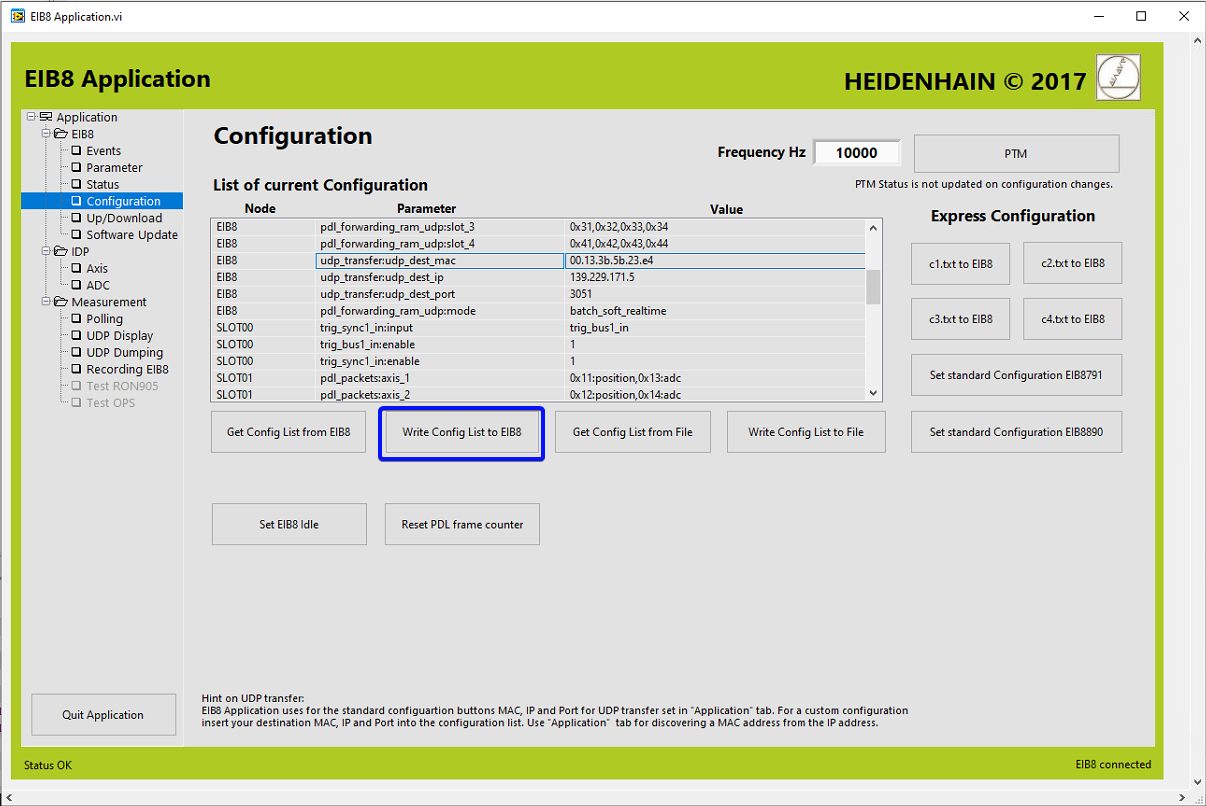Image resolution: width=1206 pixels, height=806 pixels.
Task: Click the PTM button
Action: click(1016, 154)
